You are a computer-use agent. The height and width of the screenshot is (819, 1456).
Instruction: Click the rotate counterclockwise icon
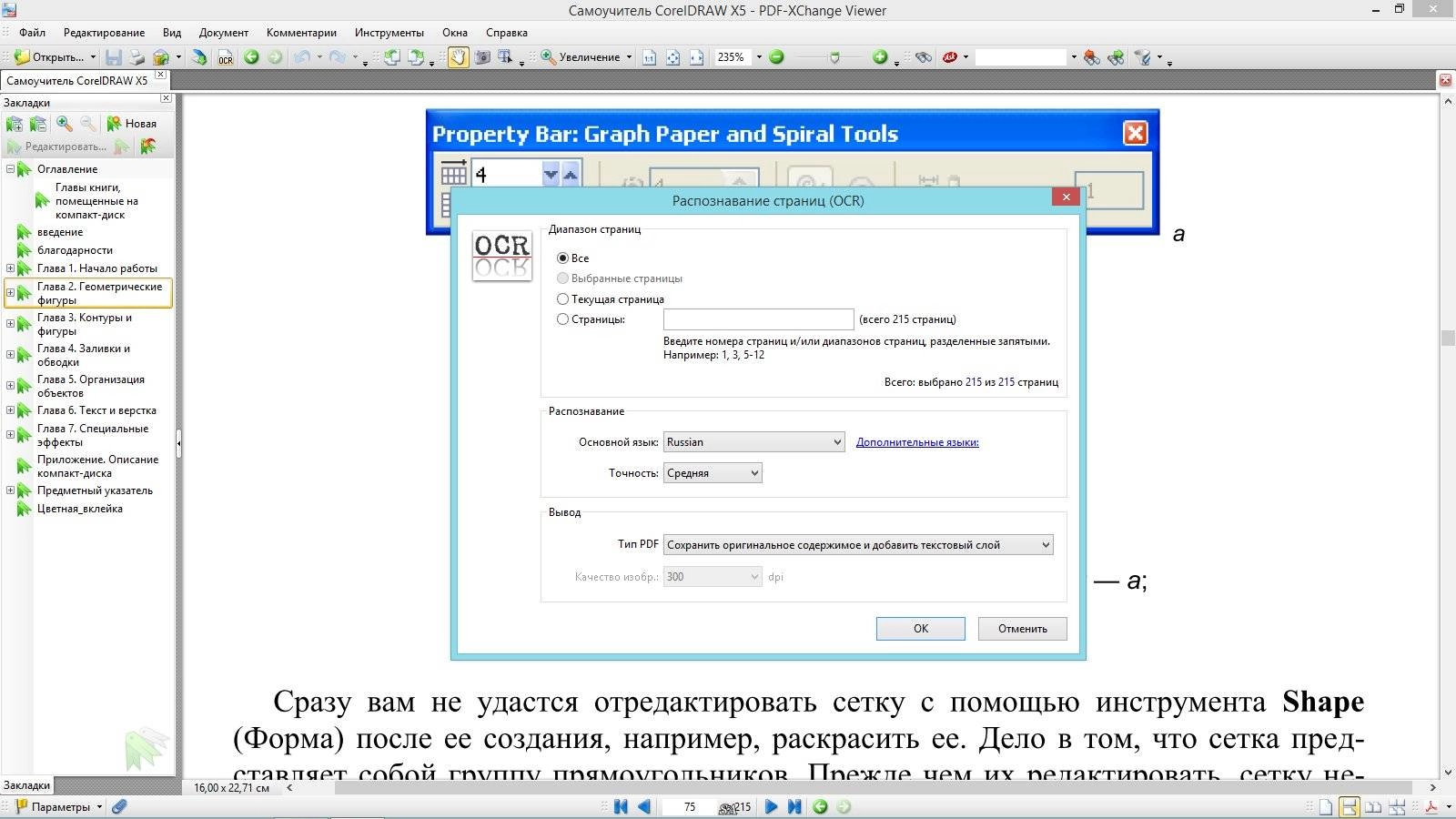pos(391,57)
